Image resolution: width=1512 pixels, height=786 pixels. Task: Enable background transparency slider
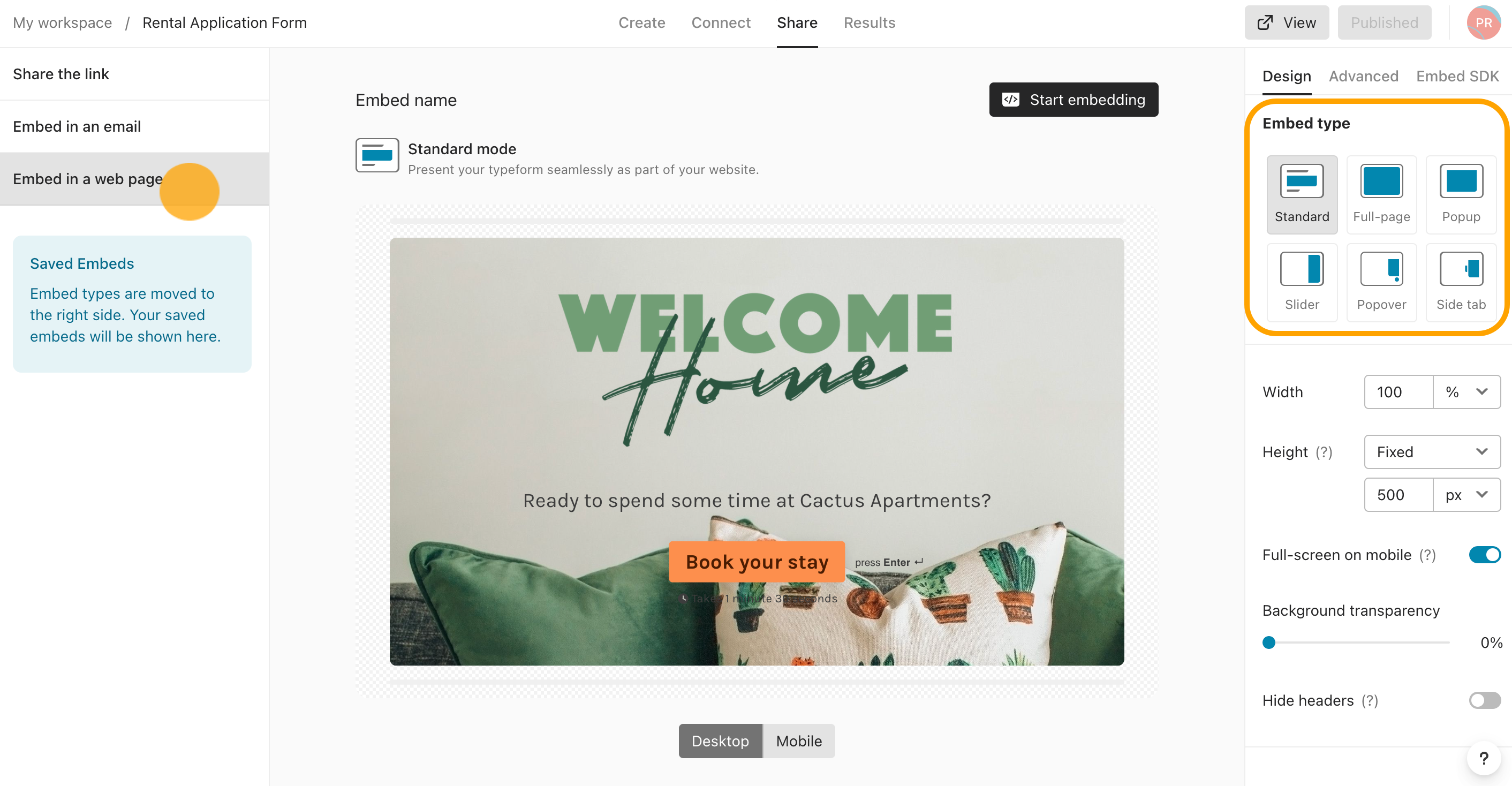(1268, 642)
